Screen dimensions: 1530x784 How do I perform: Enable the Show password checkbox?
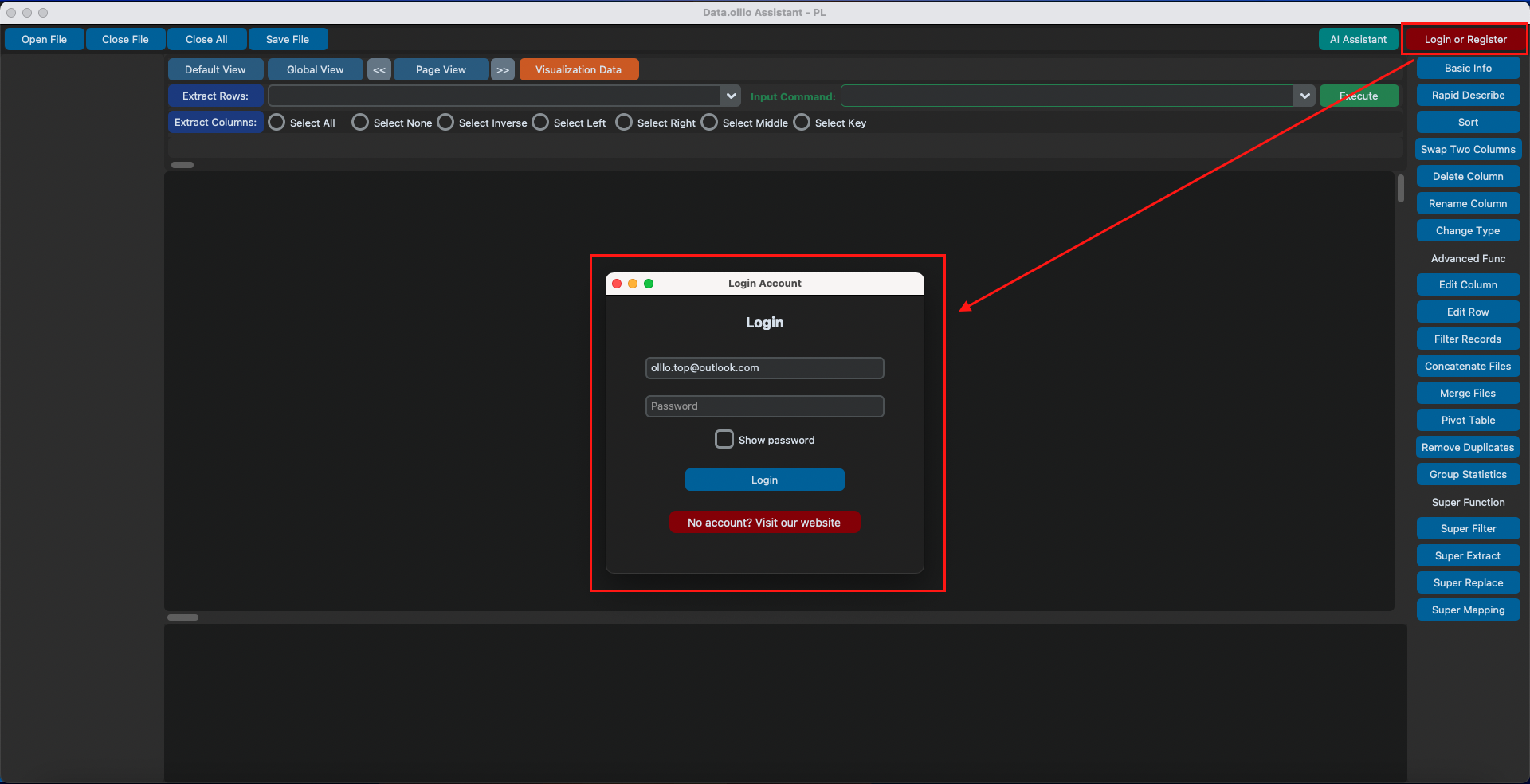(x=724, y=440)
